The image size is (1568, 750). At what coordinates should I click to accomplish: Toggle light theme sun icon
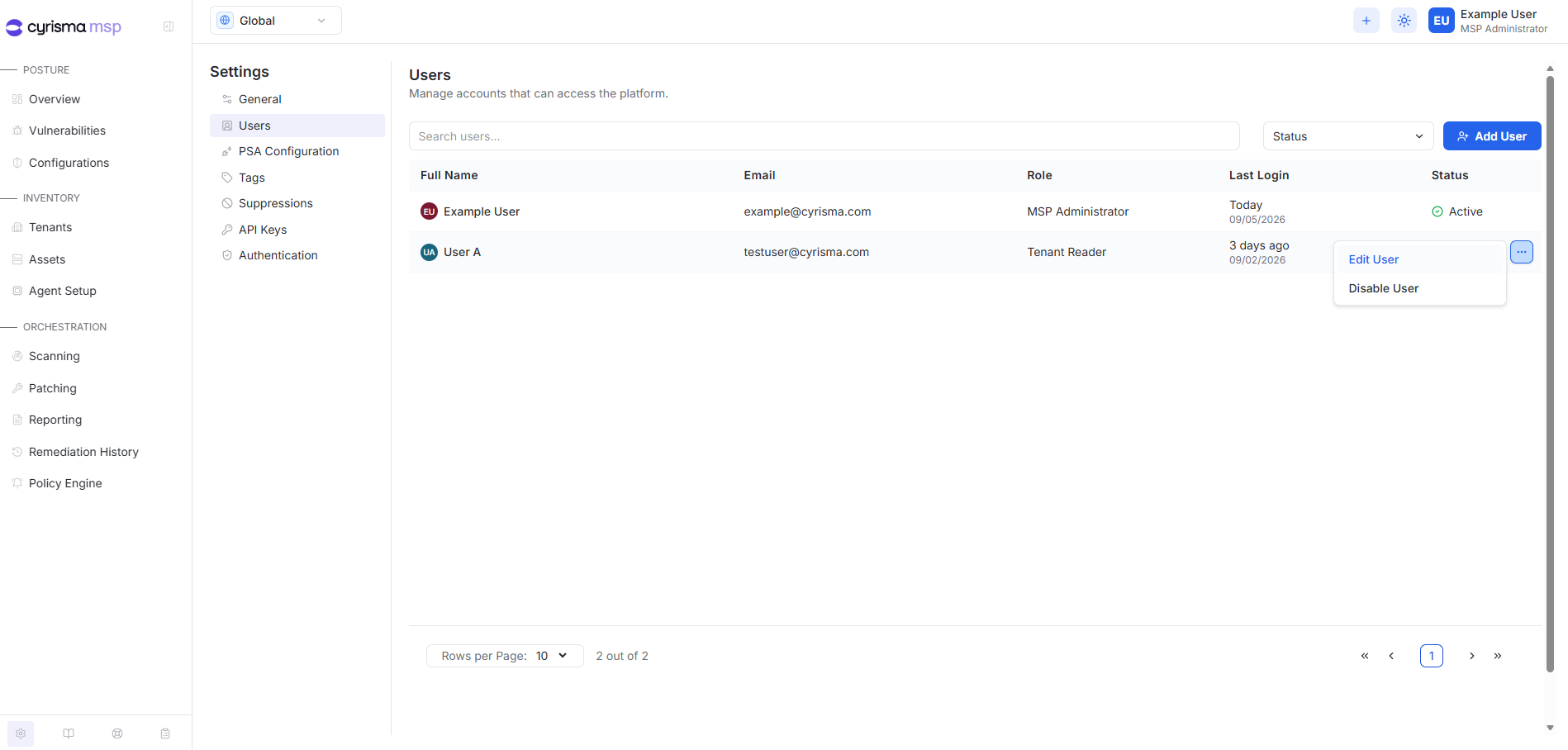tap(1404, 21)
